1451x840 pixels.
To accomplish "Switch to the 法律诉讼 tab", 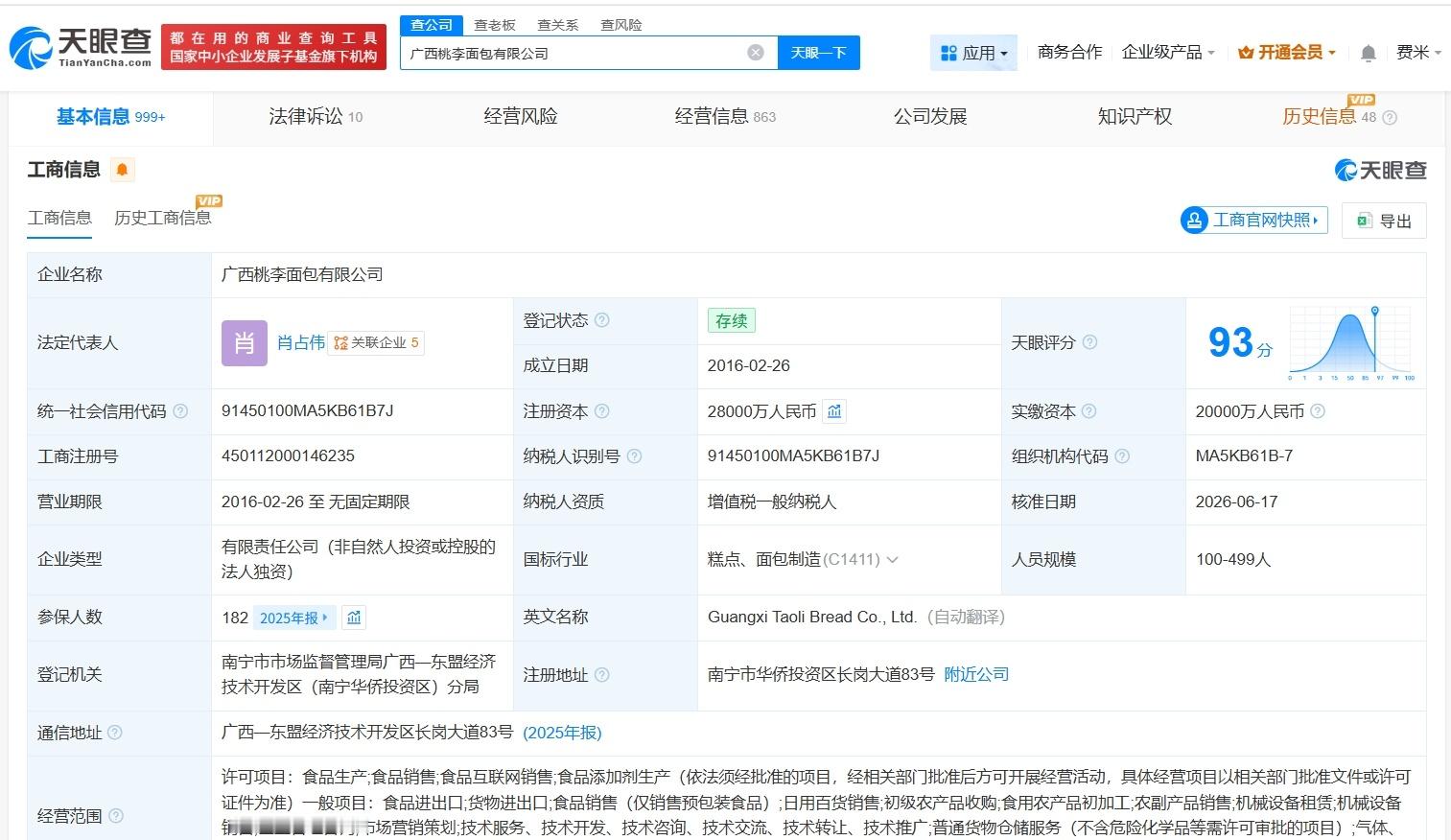I will 316,117.
